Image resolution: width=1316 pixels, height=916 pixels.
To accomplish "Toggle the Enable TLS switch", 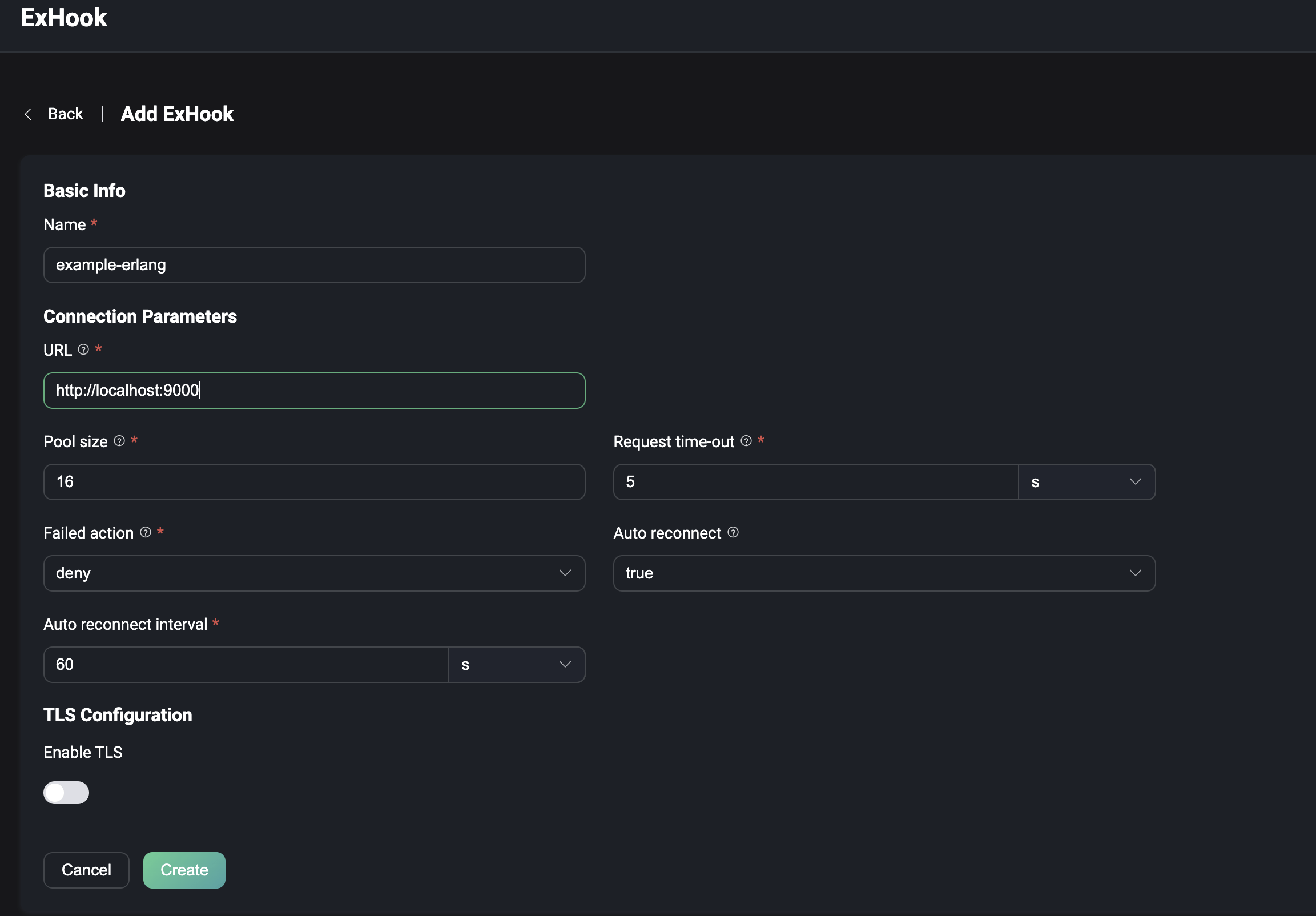I will pos(66,792).
